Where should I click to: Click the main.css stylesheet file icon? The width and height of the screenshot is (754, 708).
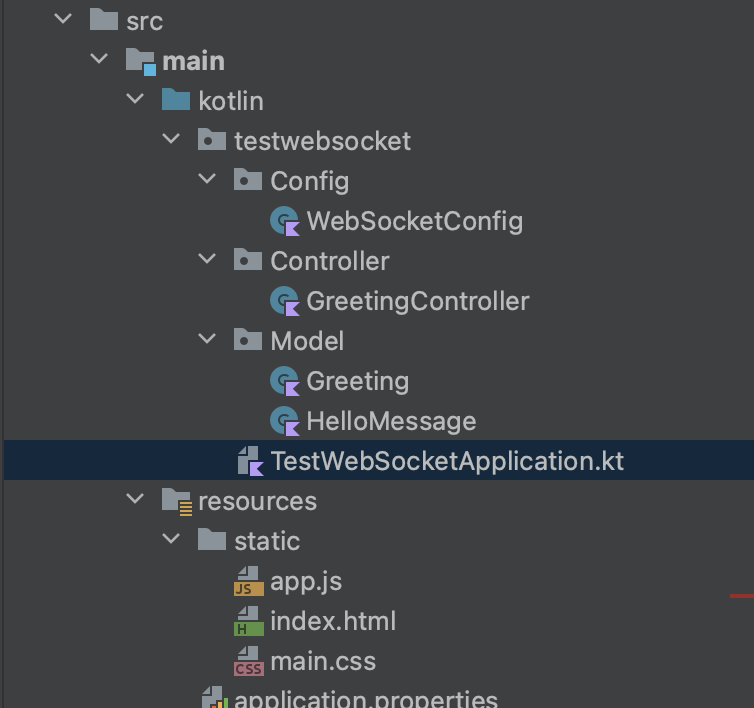point(247,661)
